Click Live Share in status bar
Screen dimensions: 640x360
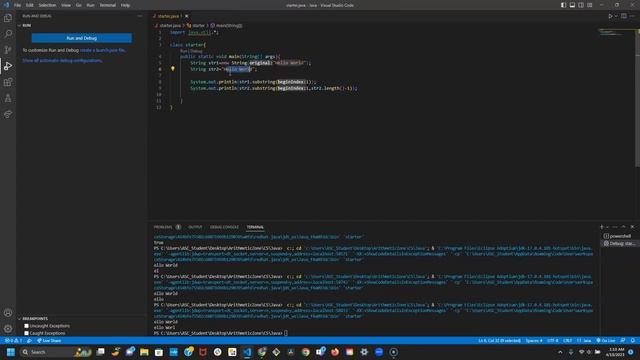(49, 340)
